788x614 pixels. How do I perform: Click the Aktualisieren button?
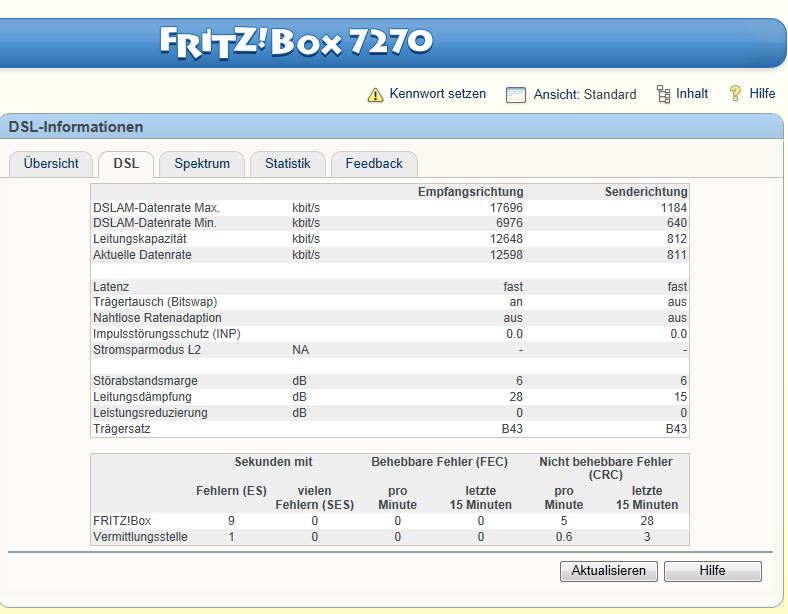point(609,571)
